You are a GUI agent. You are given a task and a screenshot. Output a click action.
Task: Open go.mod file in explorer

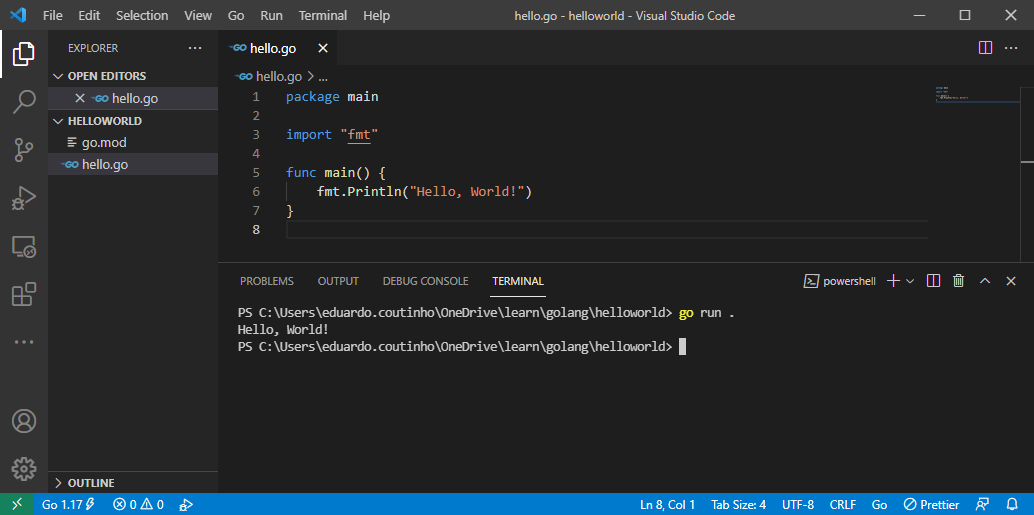tap(133, 142)
